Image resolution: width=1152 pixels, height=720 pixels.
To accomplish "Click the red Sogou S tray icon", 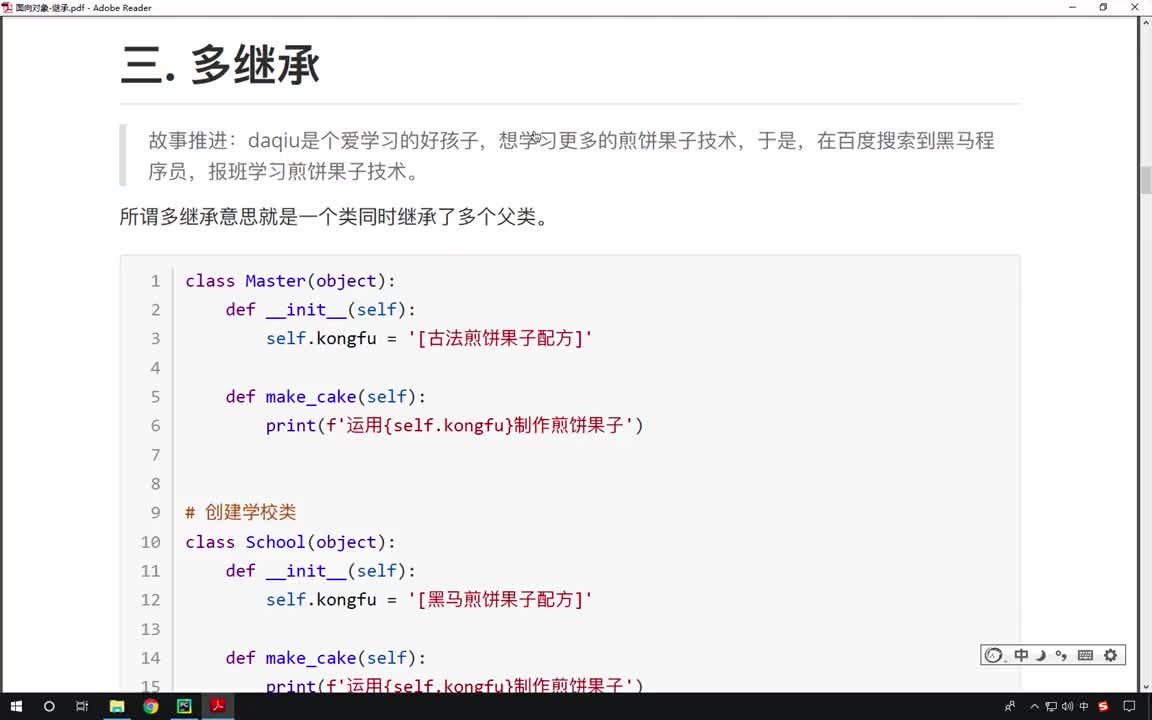I will [1103, 706].
